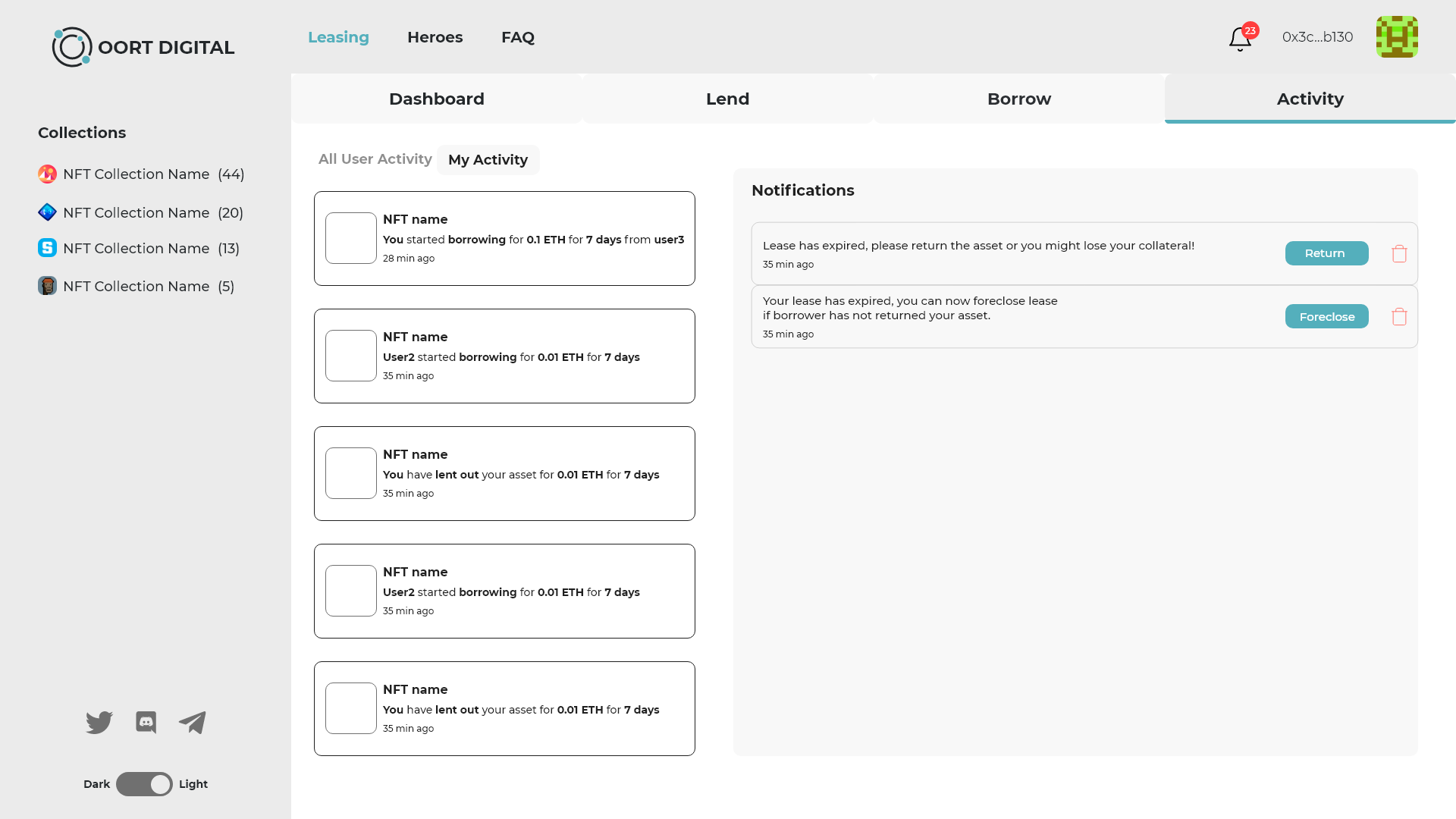The height and width of the screenshot is (819, 1456).
Task: Click the pixel avatar profile icon
Action: pyautogui.click(x=1397, y=36)
